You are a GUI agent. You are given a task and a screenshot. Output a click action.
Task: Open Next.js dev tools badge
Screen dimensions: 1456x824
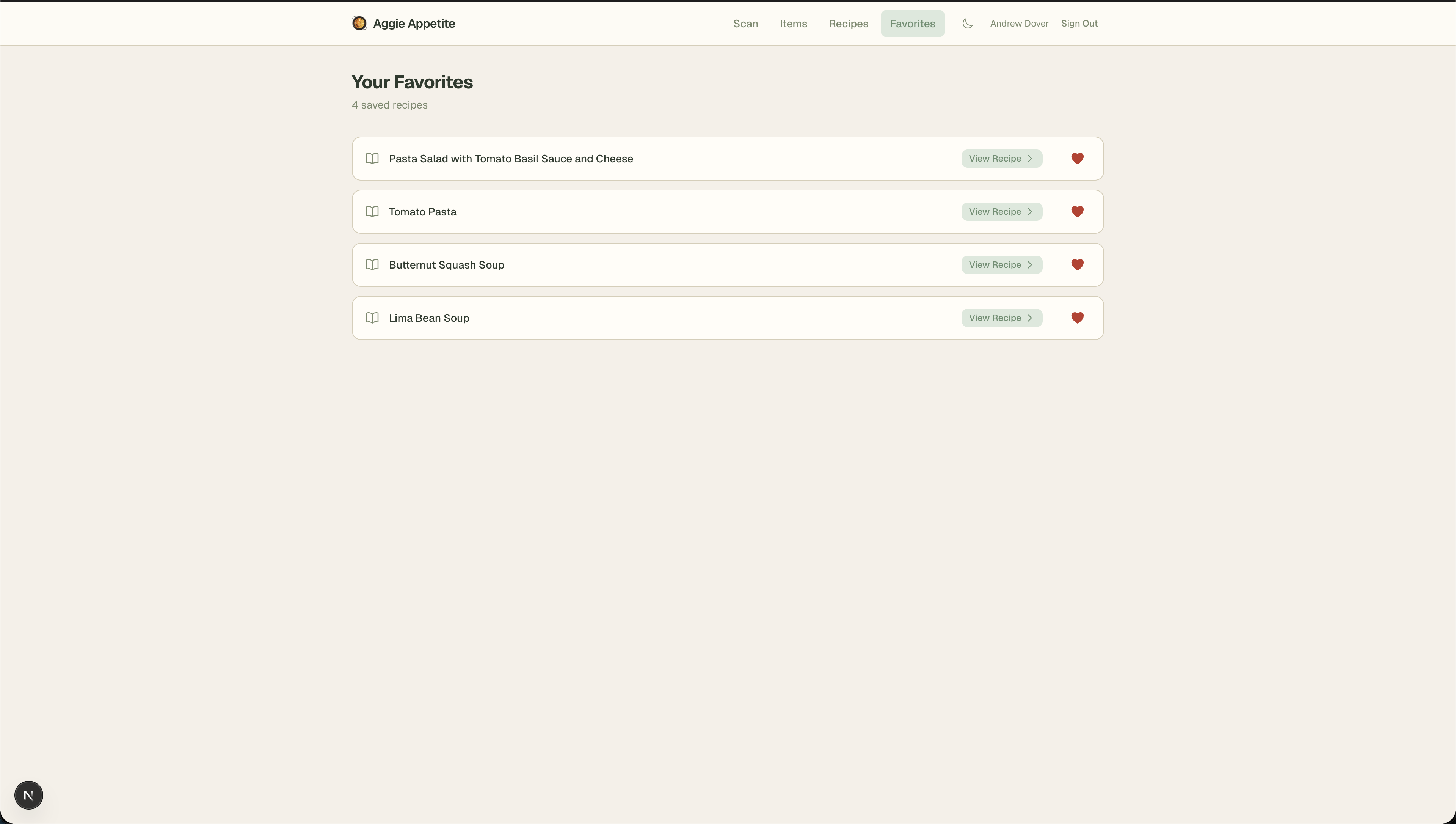29,795
